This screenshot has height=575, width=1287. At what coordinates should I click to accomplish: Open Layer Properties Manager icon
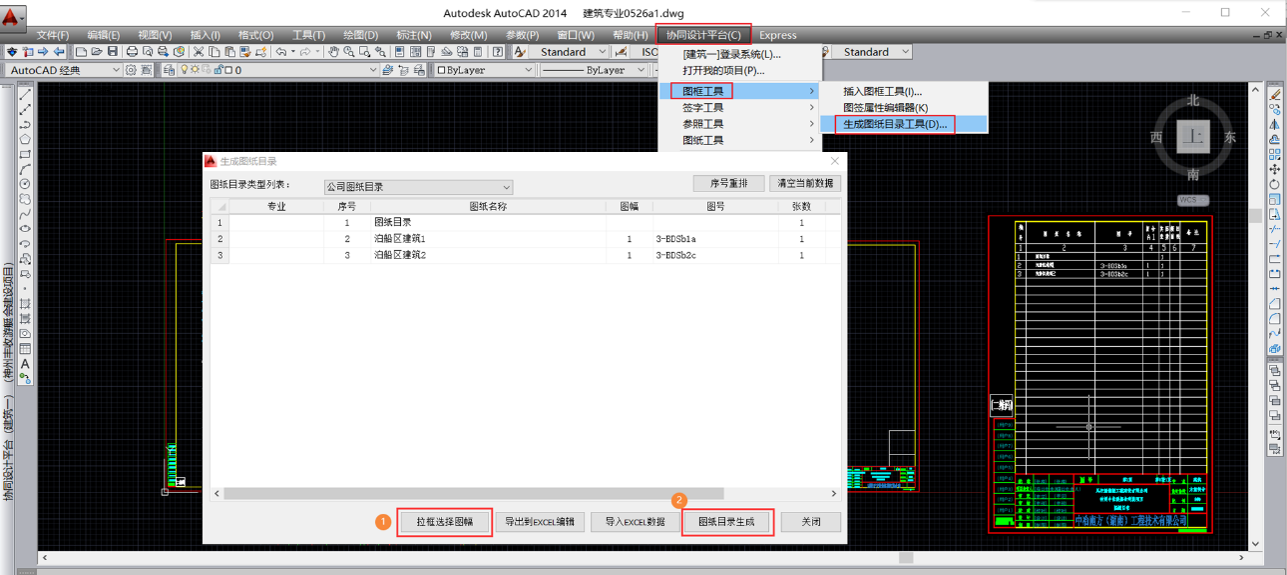pos(169,70)
